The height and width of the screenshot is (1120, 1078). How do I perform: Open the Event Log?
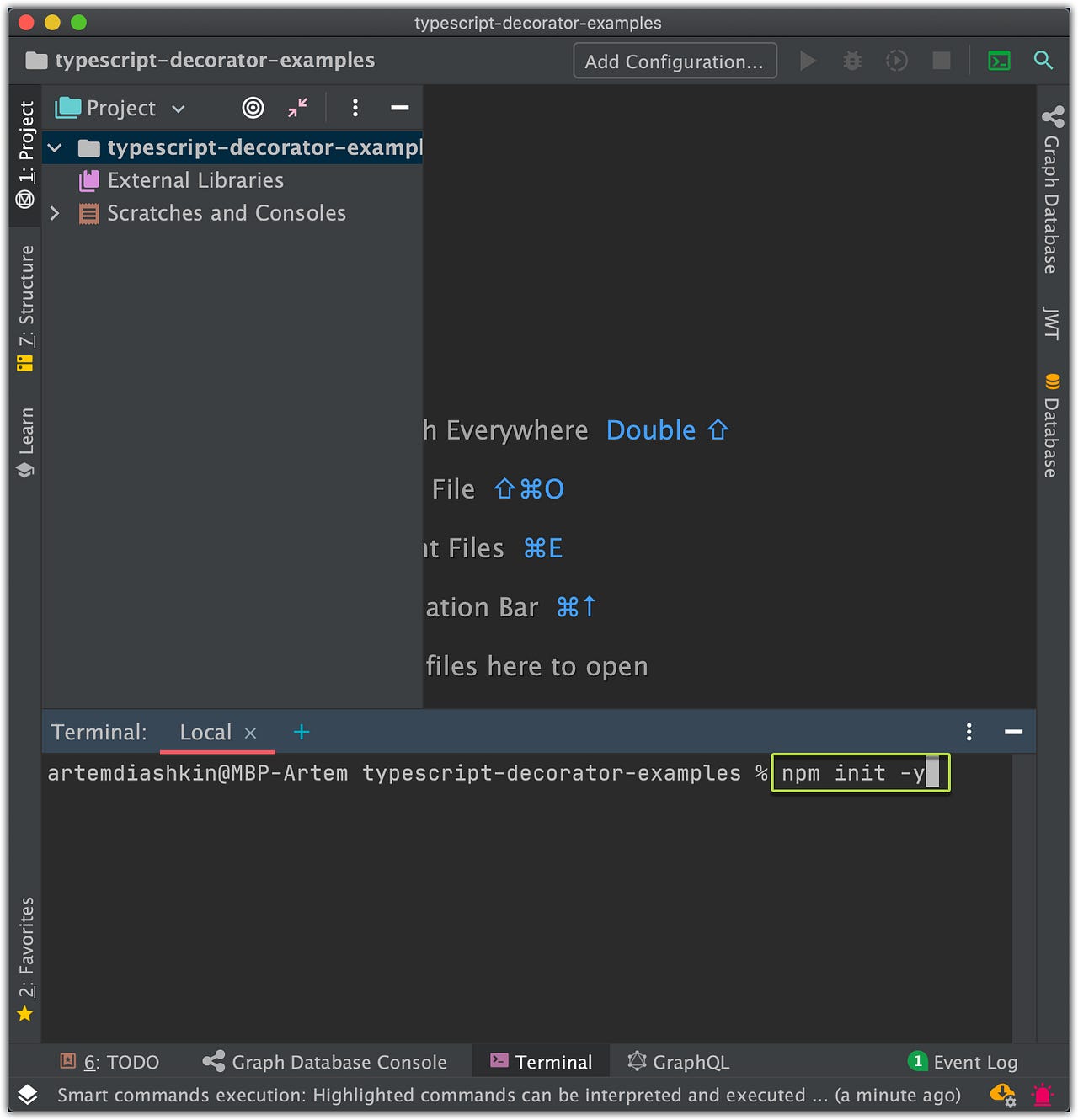coord(963,1062)
